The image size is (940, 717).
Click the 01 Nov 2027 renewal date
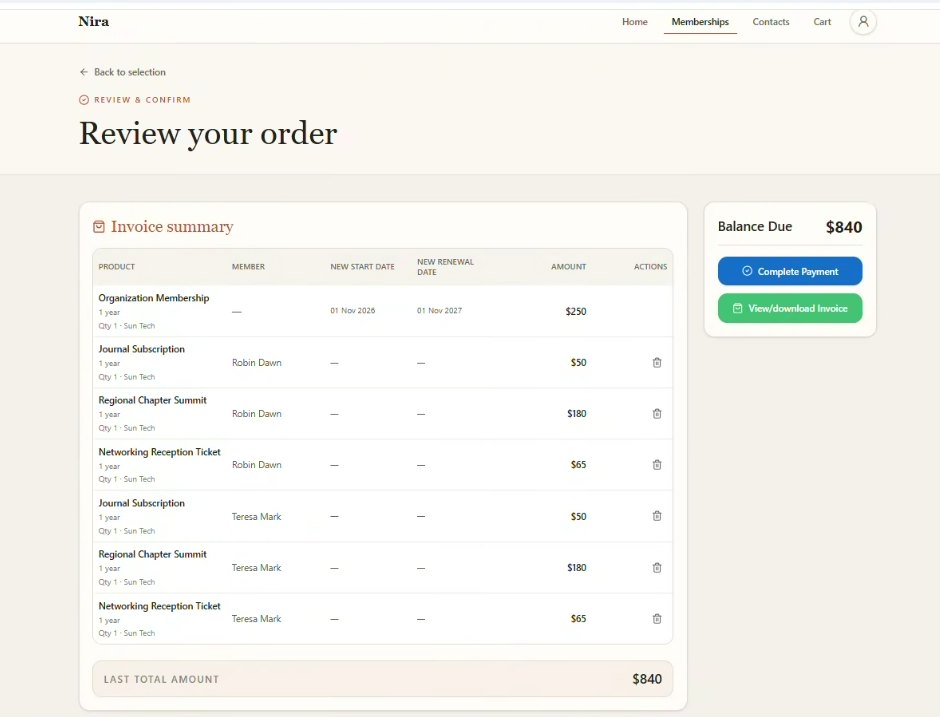[x=439, y=311]
